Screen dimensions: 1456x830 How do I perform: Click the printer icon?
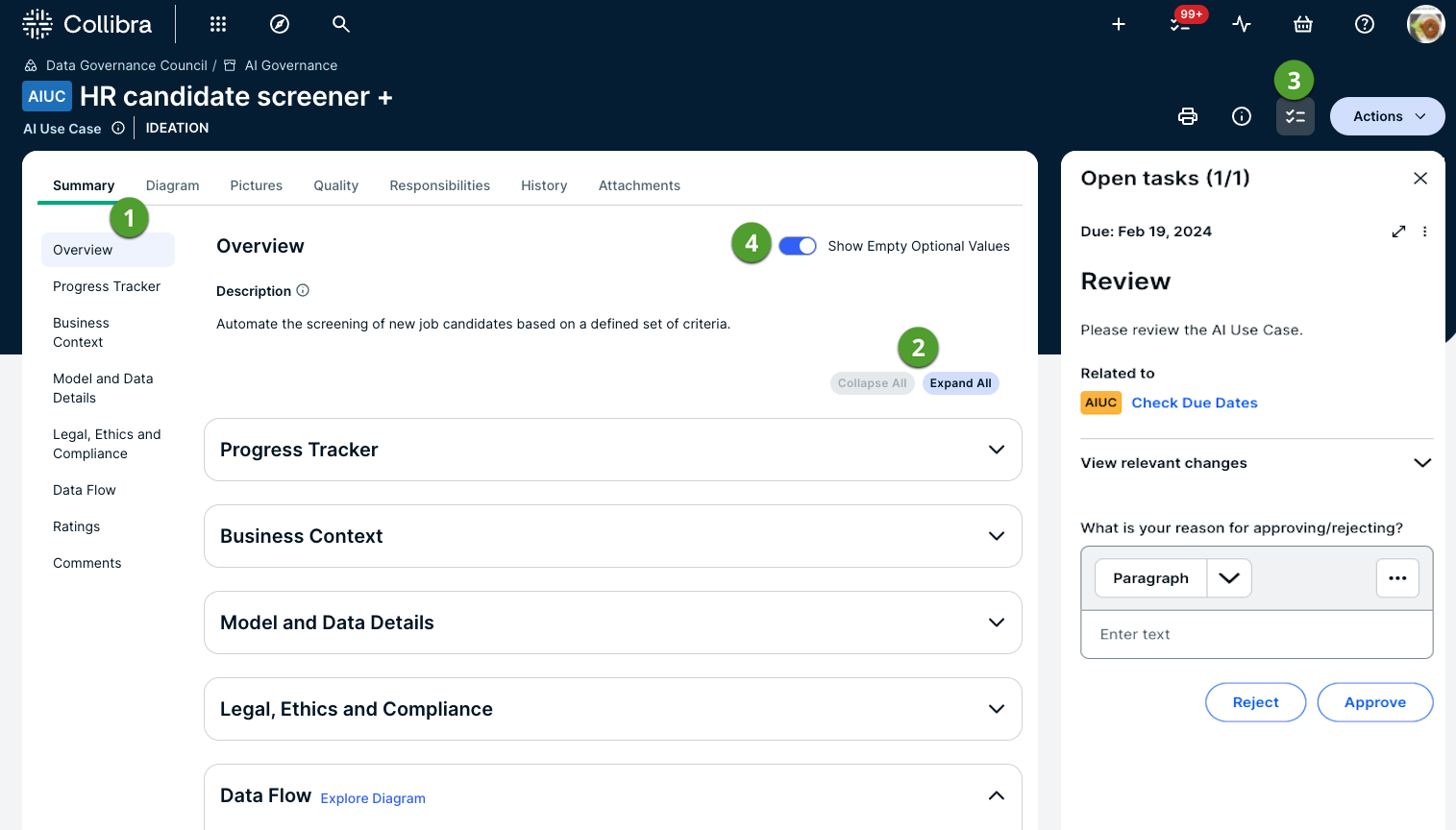[1188, 116]
